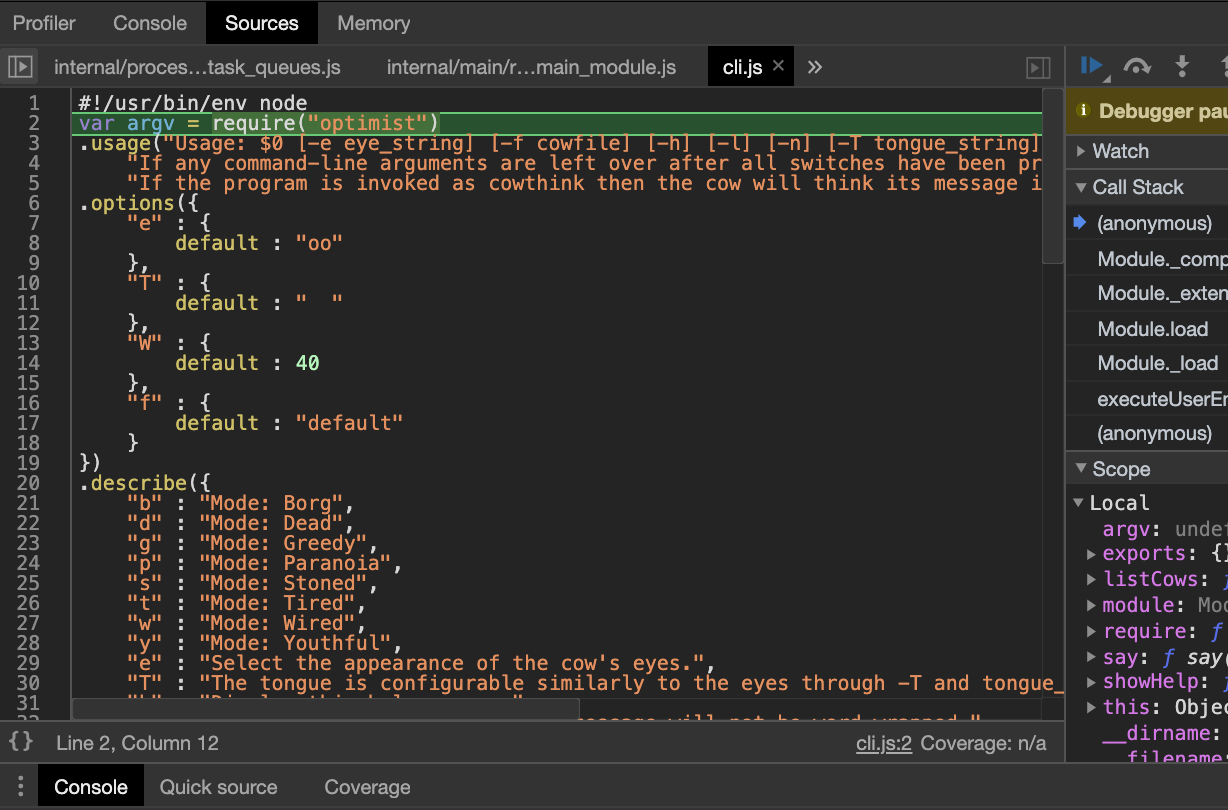Step into next function call
The height and width of the screenshot is (810, 1228).
point(1182,67)
